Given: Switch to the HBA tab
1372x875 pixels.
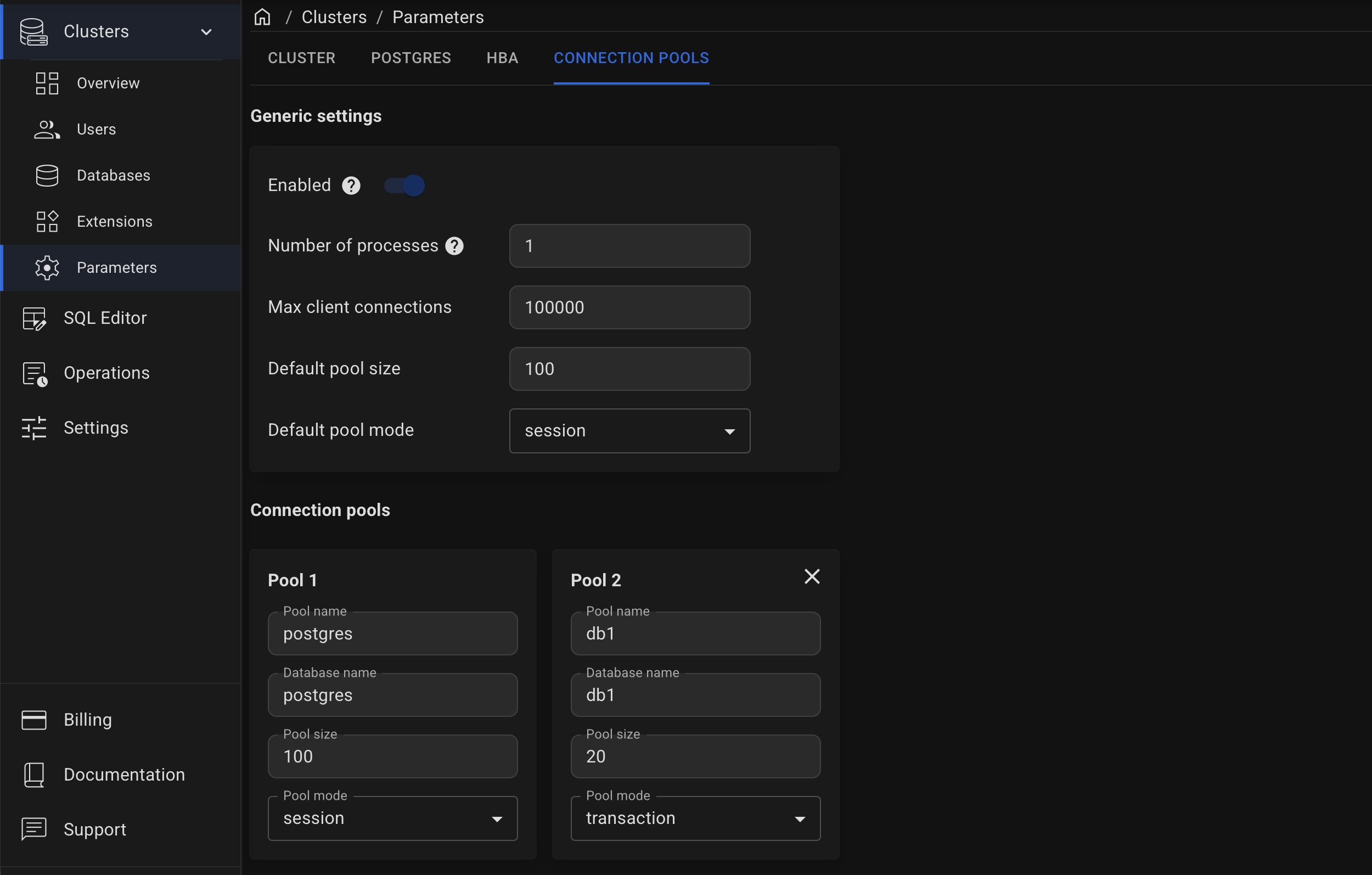Looking at the screenshot, I should (x=502, y=58).
